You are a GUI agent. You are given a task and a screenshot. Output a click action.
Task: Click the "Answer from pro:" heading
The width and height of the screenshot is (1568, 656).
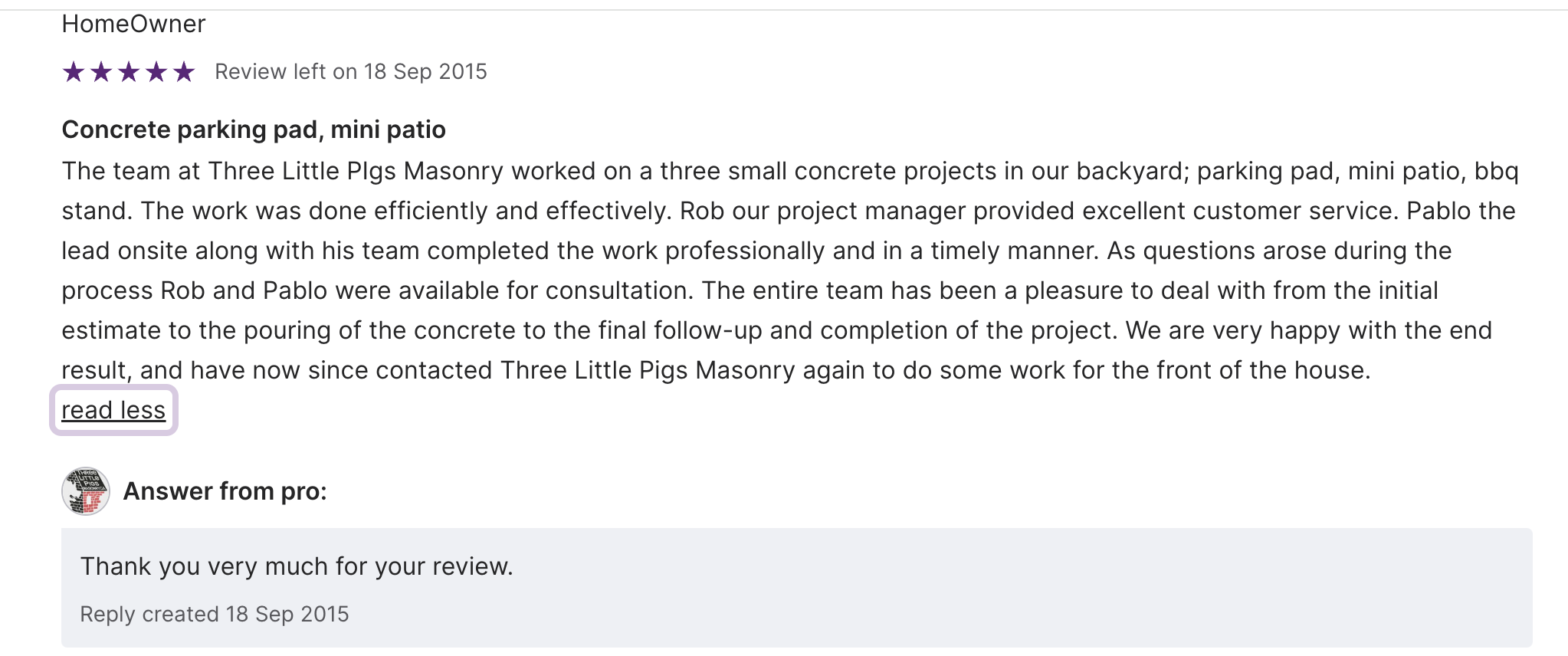tap(225, 491)
